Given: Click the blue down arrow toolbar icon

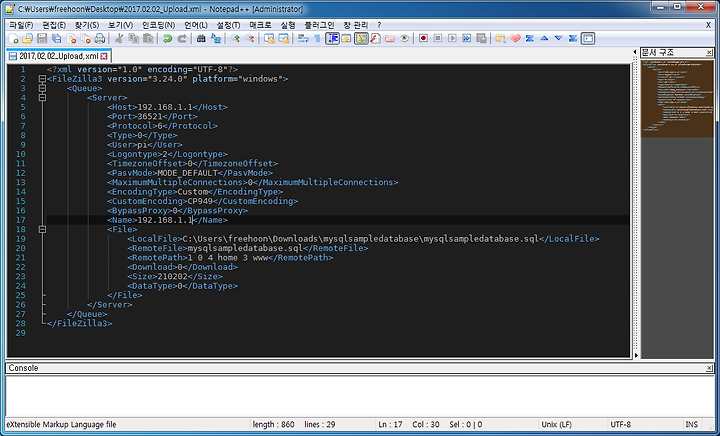Looking at the screenshot, I should [558, 39].
